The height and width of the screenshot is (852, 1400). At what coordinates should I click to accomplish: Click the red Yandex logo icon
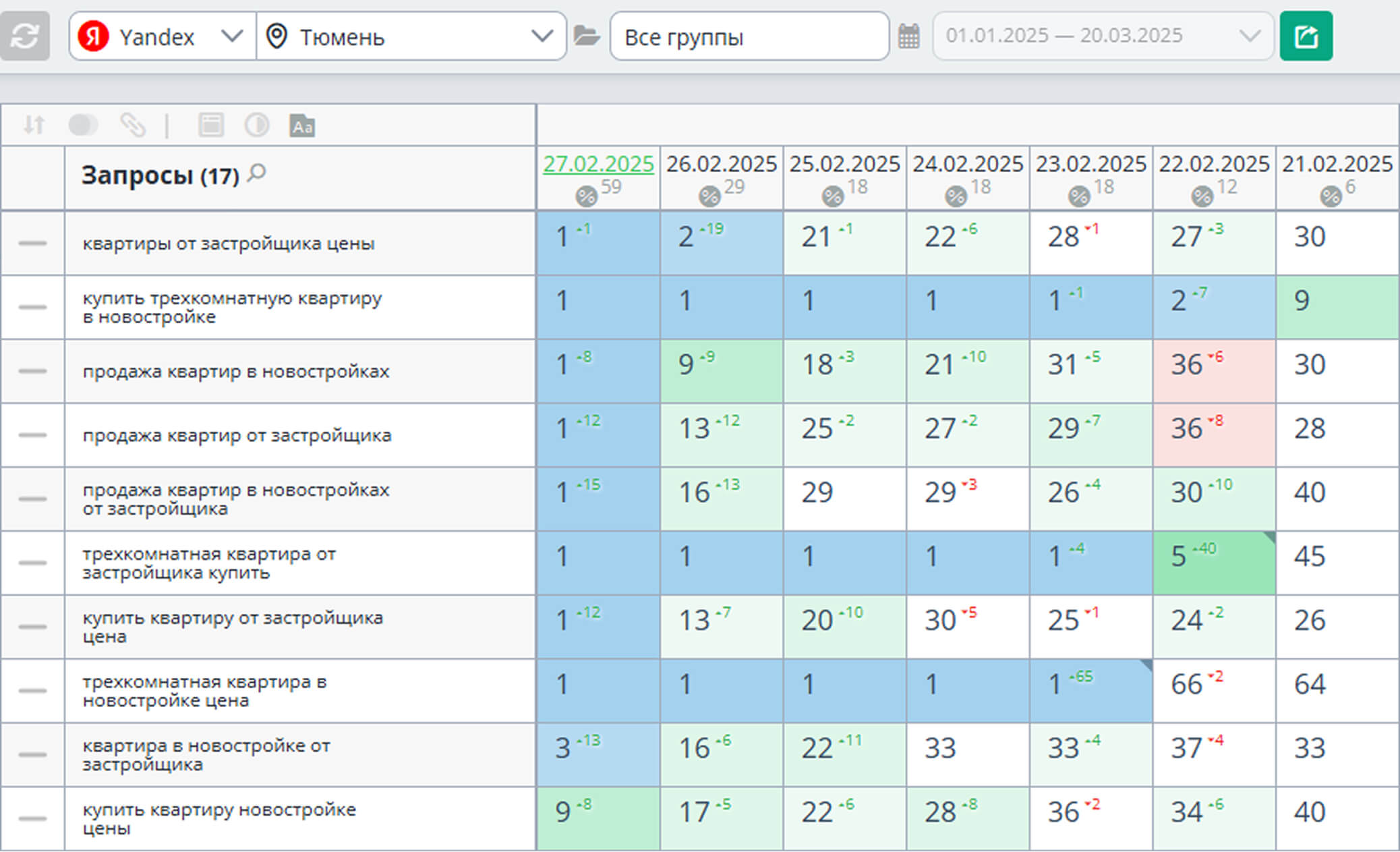coord(93,36)
